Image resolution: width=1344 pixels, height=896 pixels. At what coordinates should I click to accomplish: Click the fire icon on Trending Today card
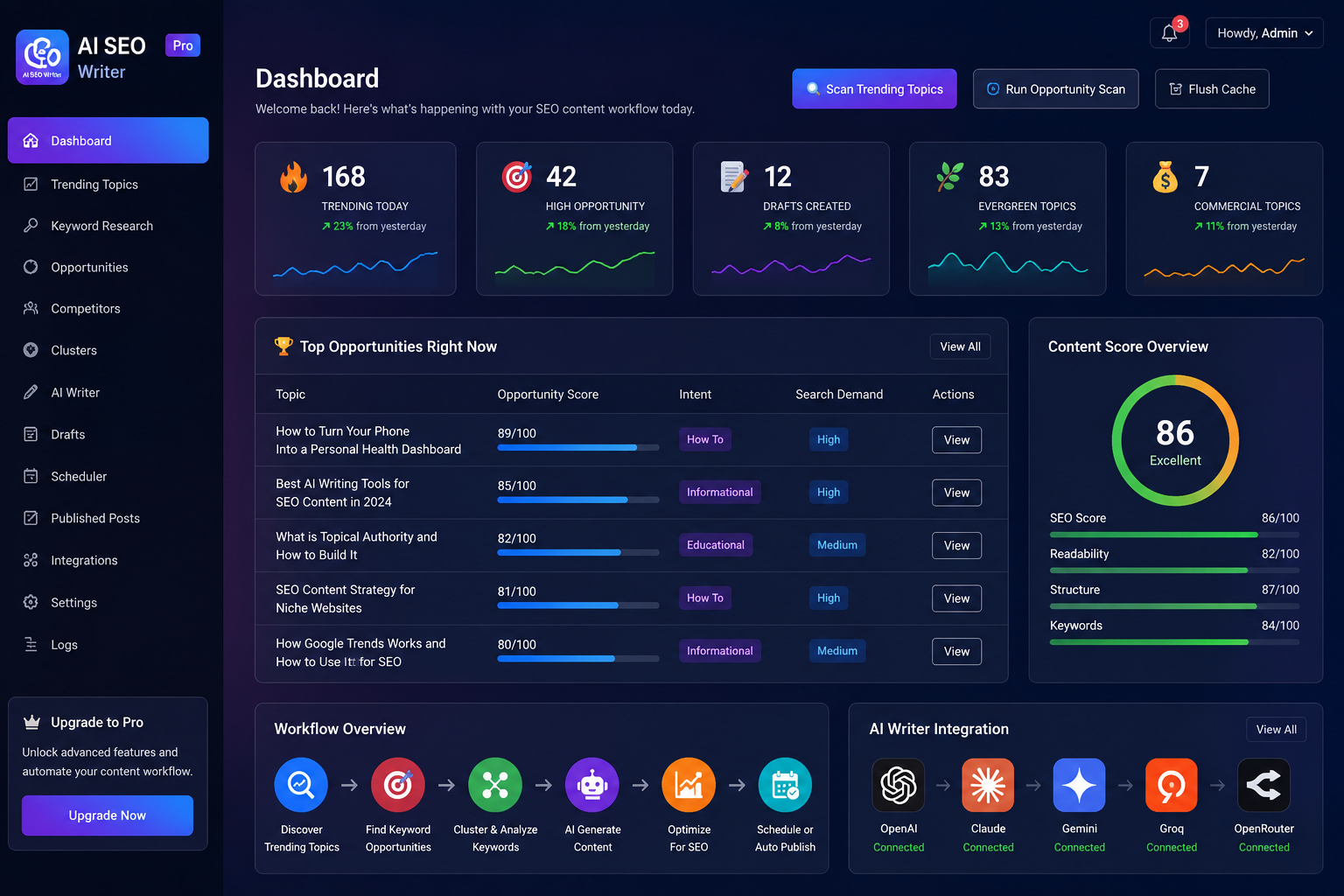294,177
